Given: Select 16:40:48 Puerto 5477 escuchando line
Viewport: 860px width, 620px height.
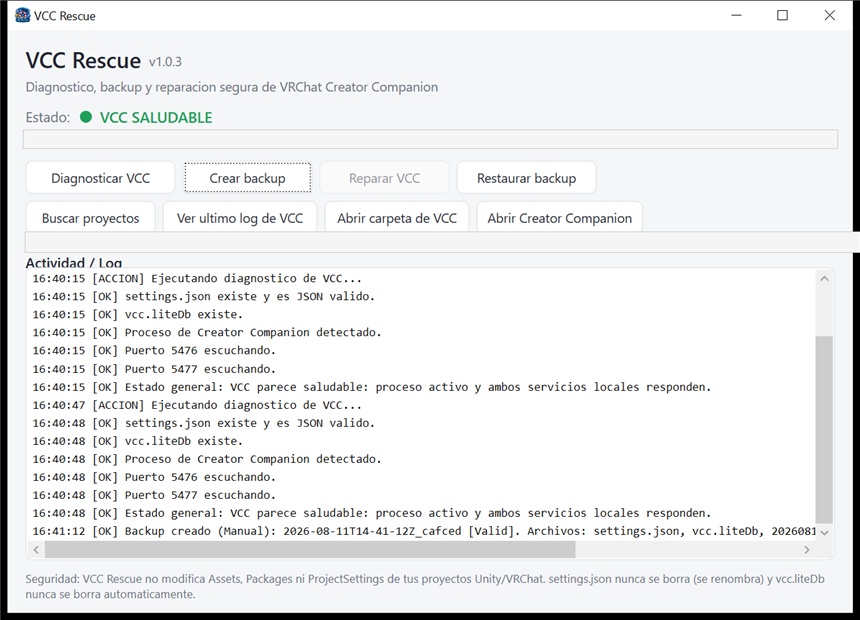Looking at the screenshot, I should (x=154, y=495).
